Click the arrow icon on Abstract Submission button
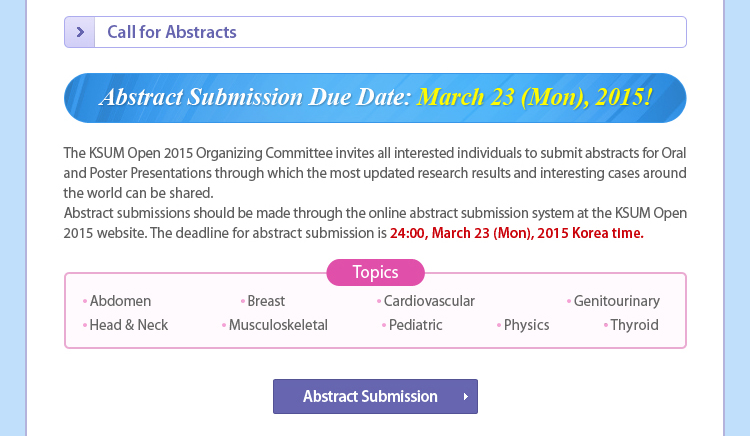750x436 pixels. 465,396
